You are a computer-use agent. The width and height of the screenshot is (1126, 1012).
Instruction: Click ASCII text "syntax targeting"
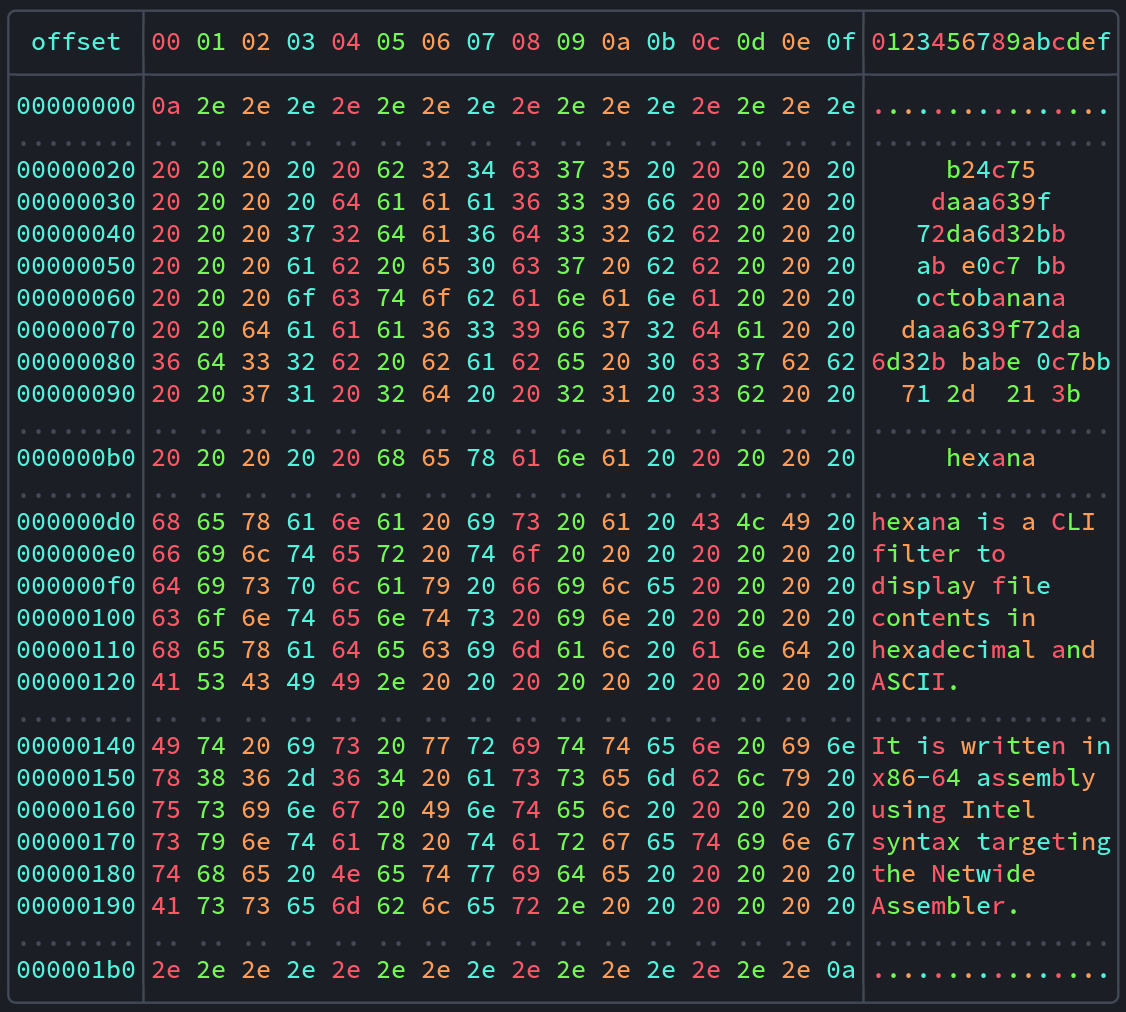click(991, 842)
